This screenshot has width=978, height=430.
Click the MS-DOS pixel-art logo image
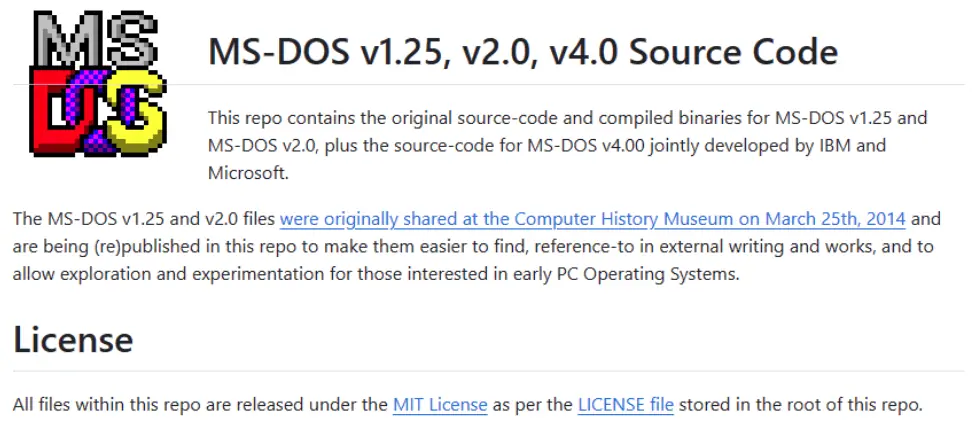pyautogui.click(x=98, y=84)
